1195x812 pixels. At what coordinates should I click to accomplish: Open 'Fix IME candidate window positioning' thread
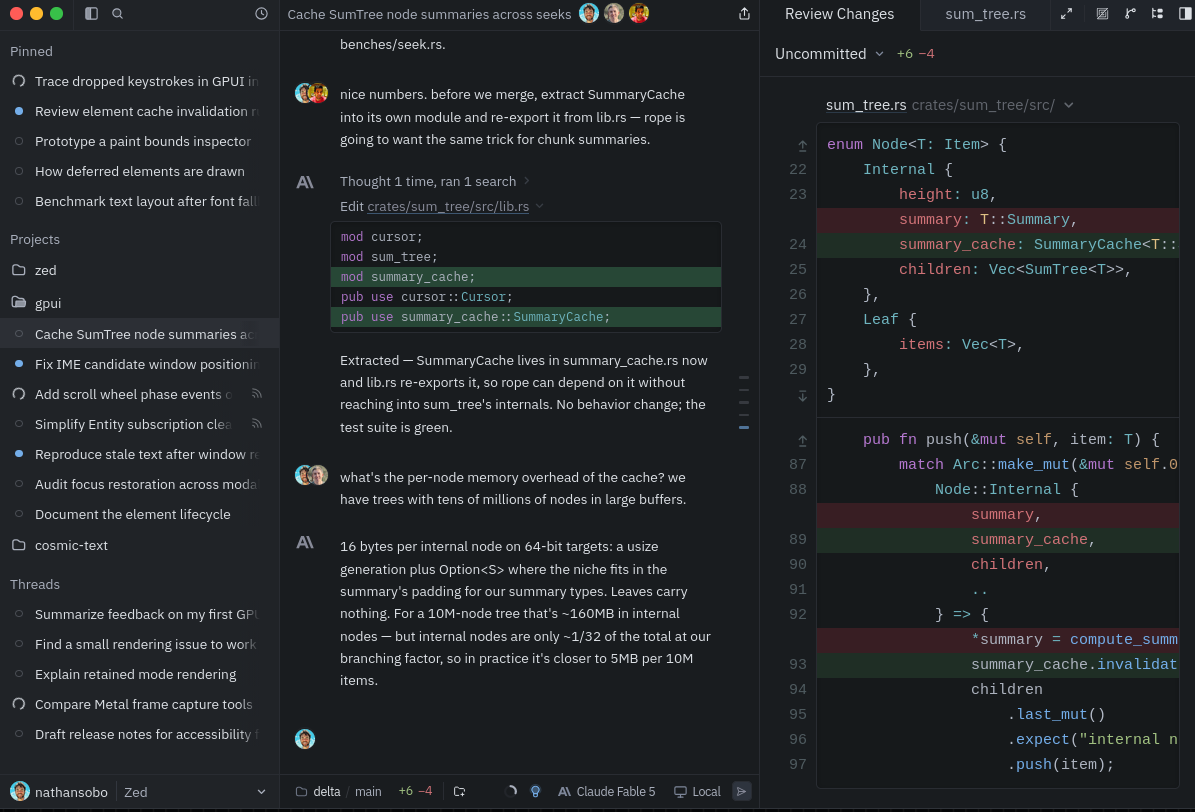point(139,364)
